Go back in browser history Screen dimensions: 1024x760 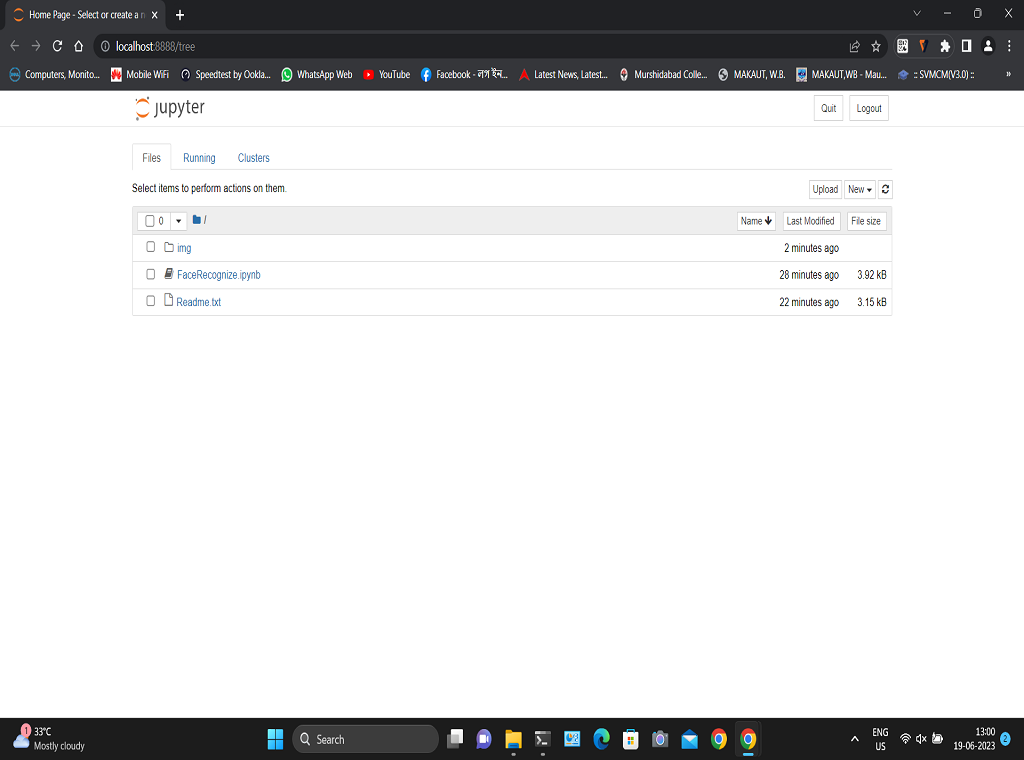pos(15,46)
